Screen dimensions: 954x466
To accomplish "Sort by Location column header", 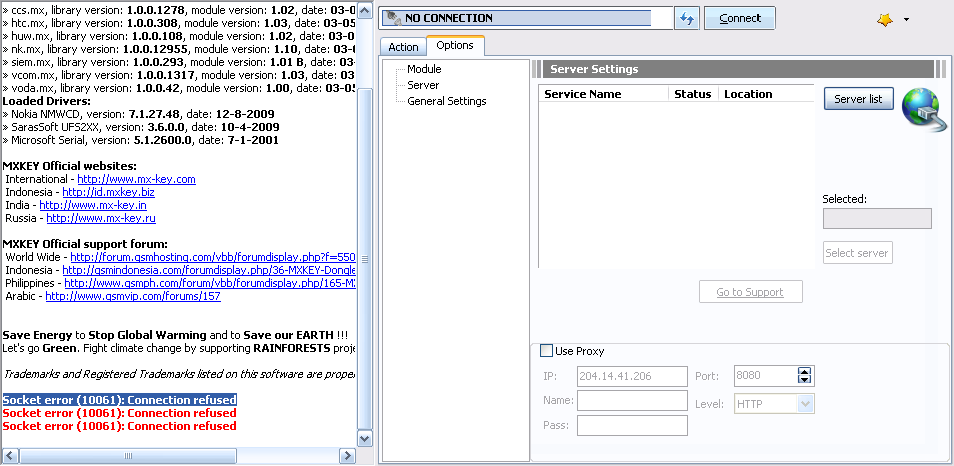I will (766, 94).
